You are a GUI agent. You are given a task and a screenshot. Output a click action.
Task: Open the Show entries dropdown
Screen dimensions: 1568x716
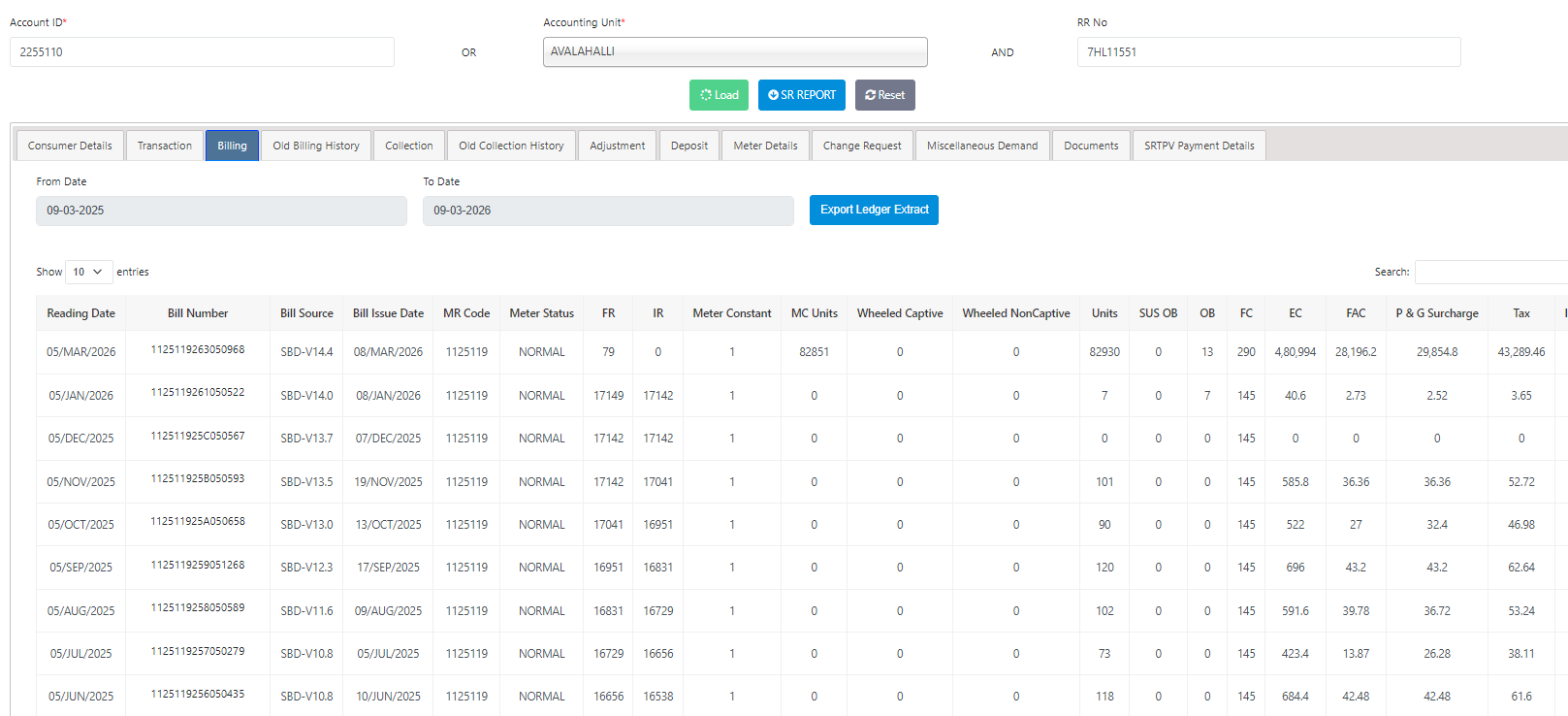tap(88, 272)
